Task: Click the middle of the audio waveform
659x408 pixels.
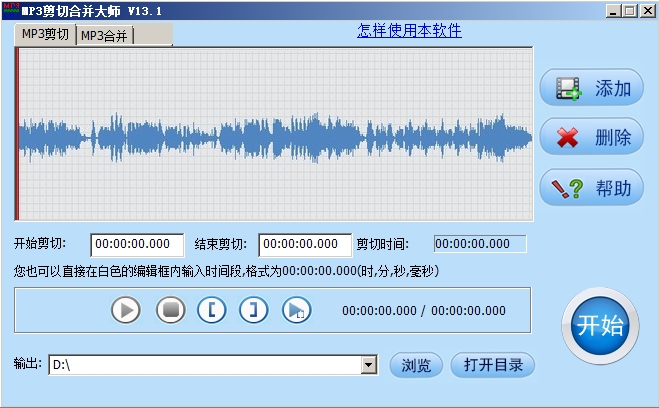Action: point(275,134)
